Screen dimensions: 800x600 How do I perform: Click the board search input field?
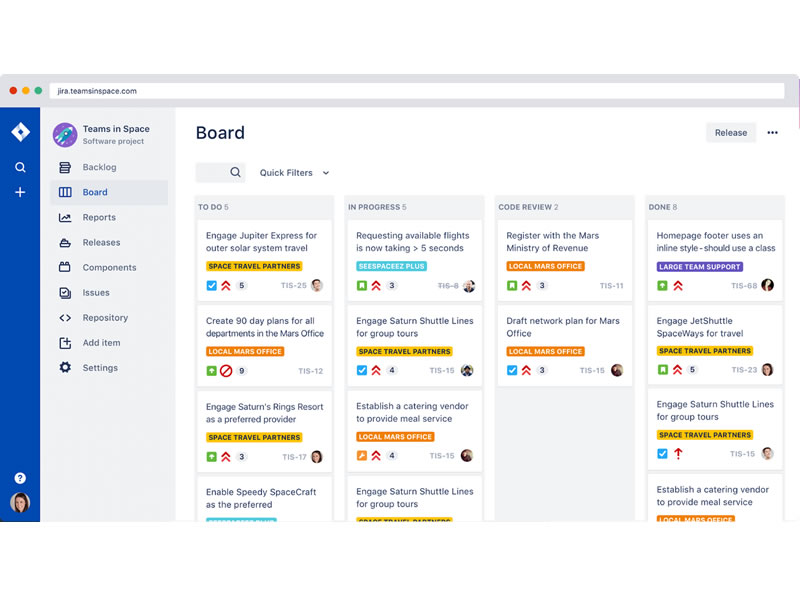click(213, 173)
